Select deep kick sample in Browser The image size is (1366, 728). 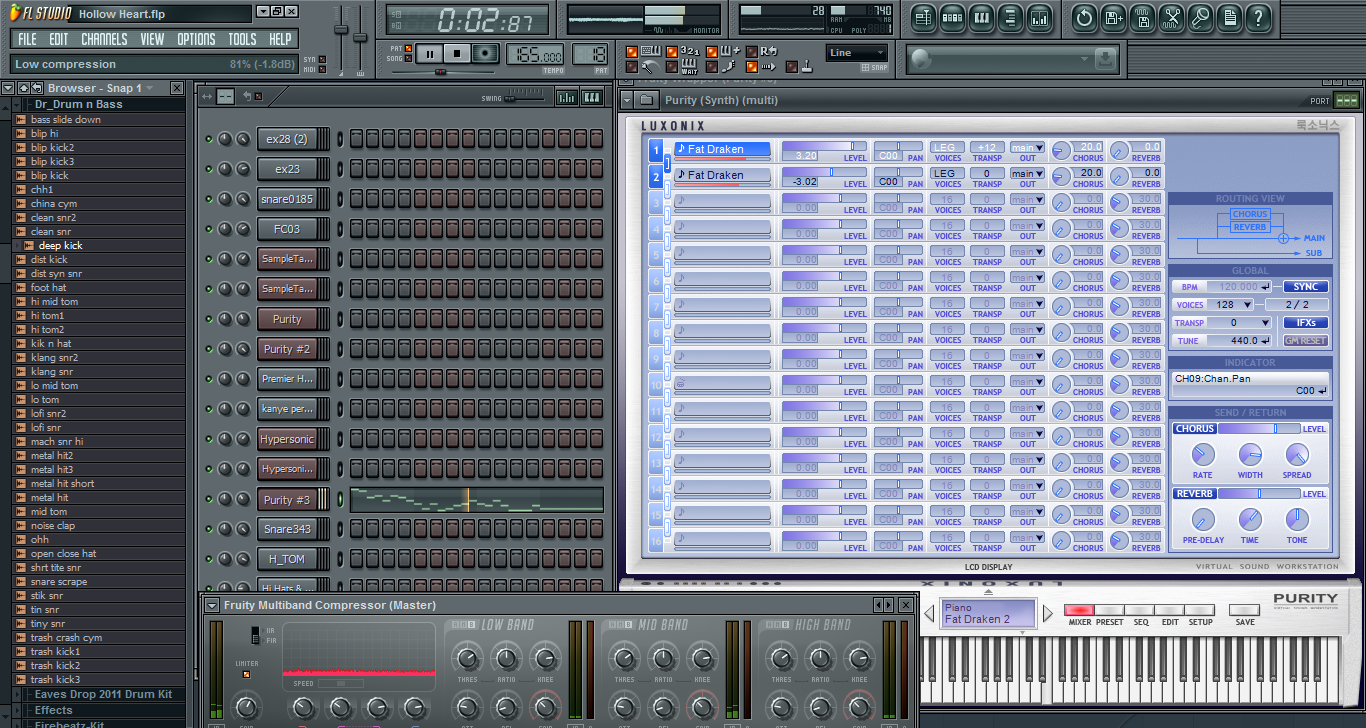(60, 245)
